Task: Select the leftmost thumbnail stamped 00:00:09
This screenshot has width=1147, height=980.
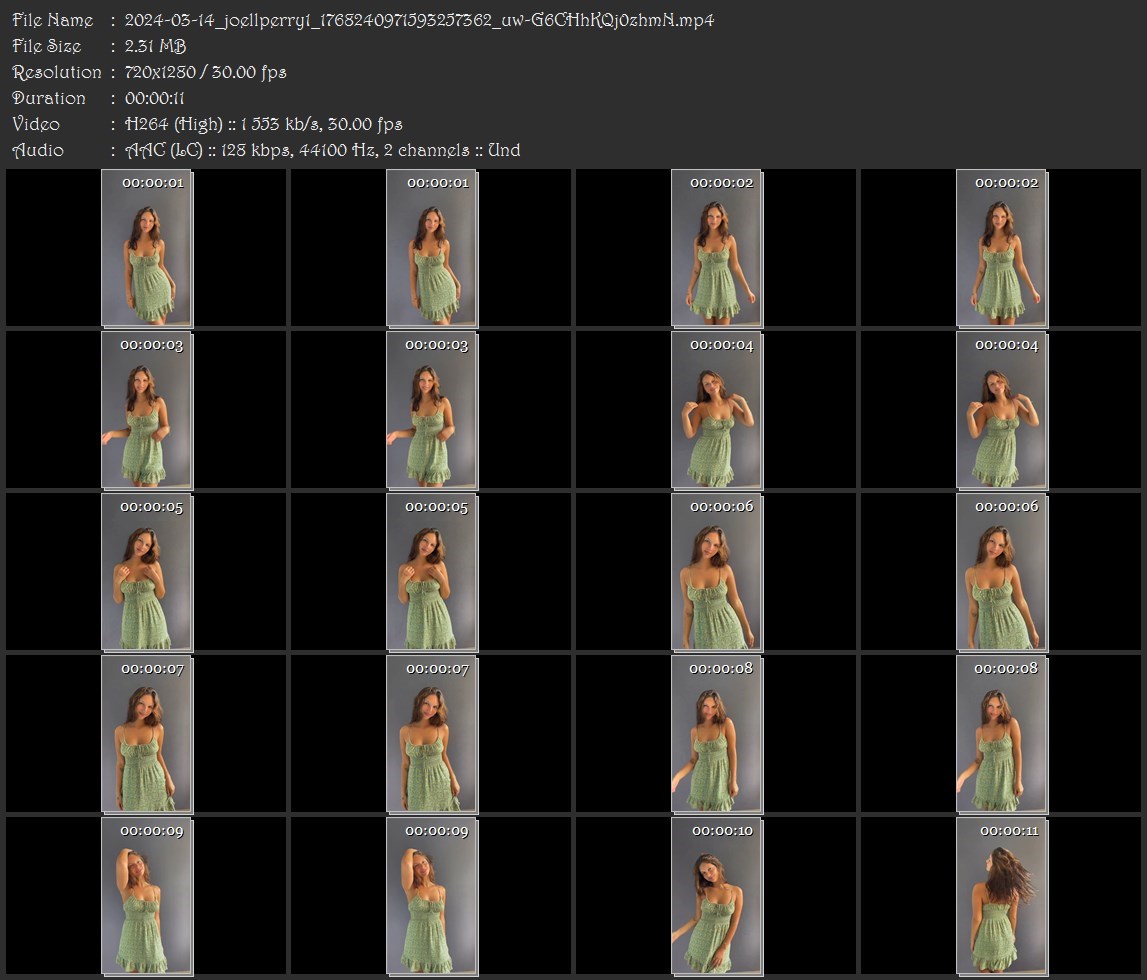Action: coord(147,897)
